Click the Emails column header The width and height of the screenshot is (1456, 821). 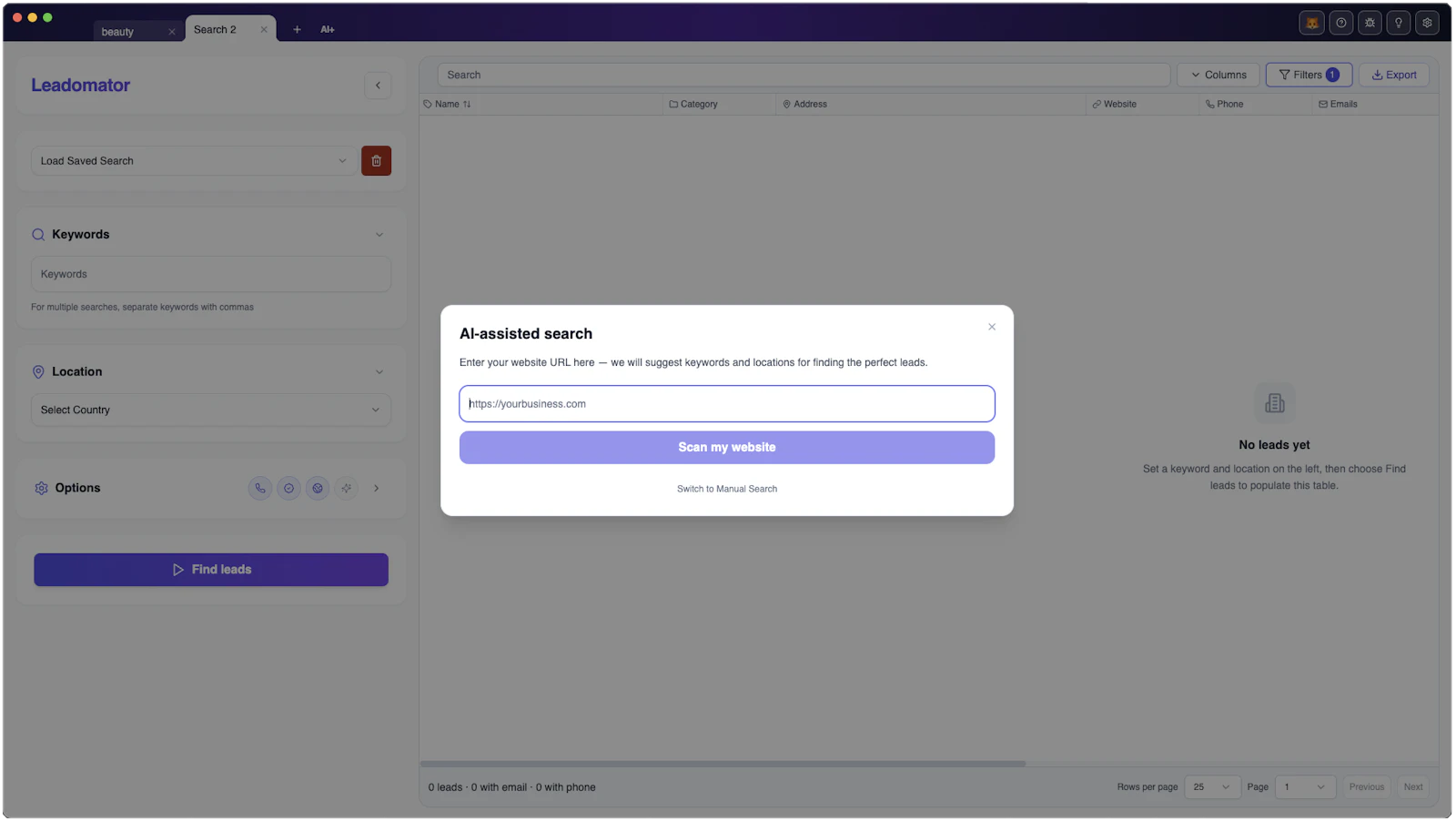point(1338,105)
